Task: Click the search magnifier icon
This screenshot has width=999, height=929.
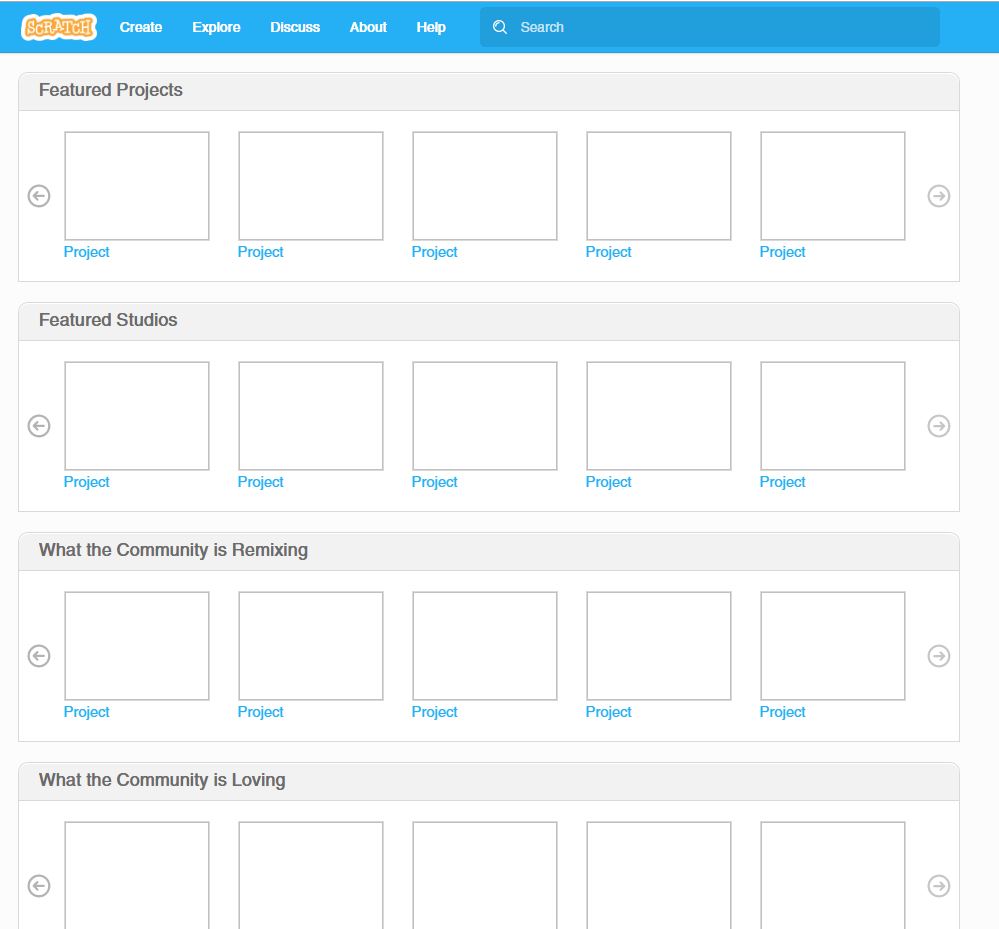Action: (x=500, y=27)
